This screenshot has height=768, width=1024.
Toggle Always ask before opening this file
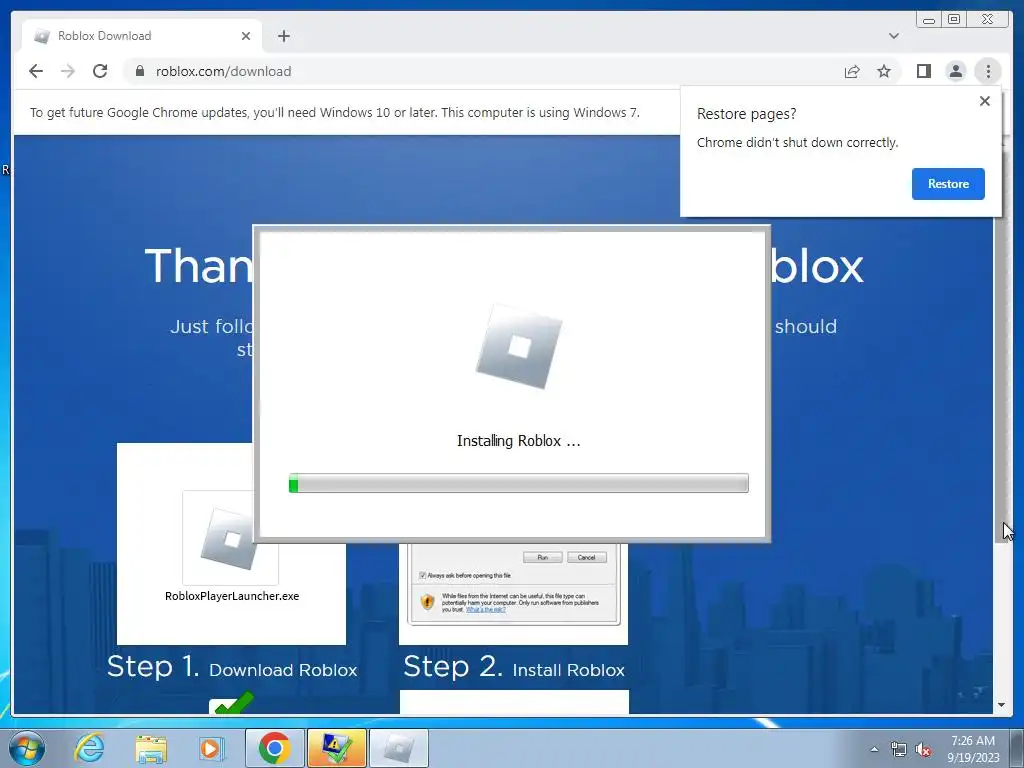tap(423, 575)
